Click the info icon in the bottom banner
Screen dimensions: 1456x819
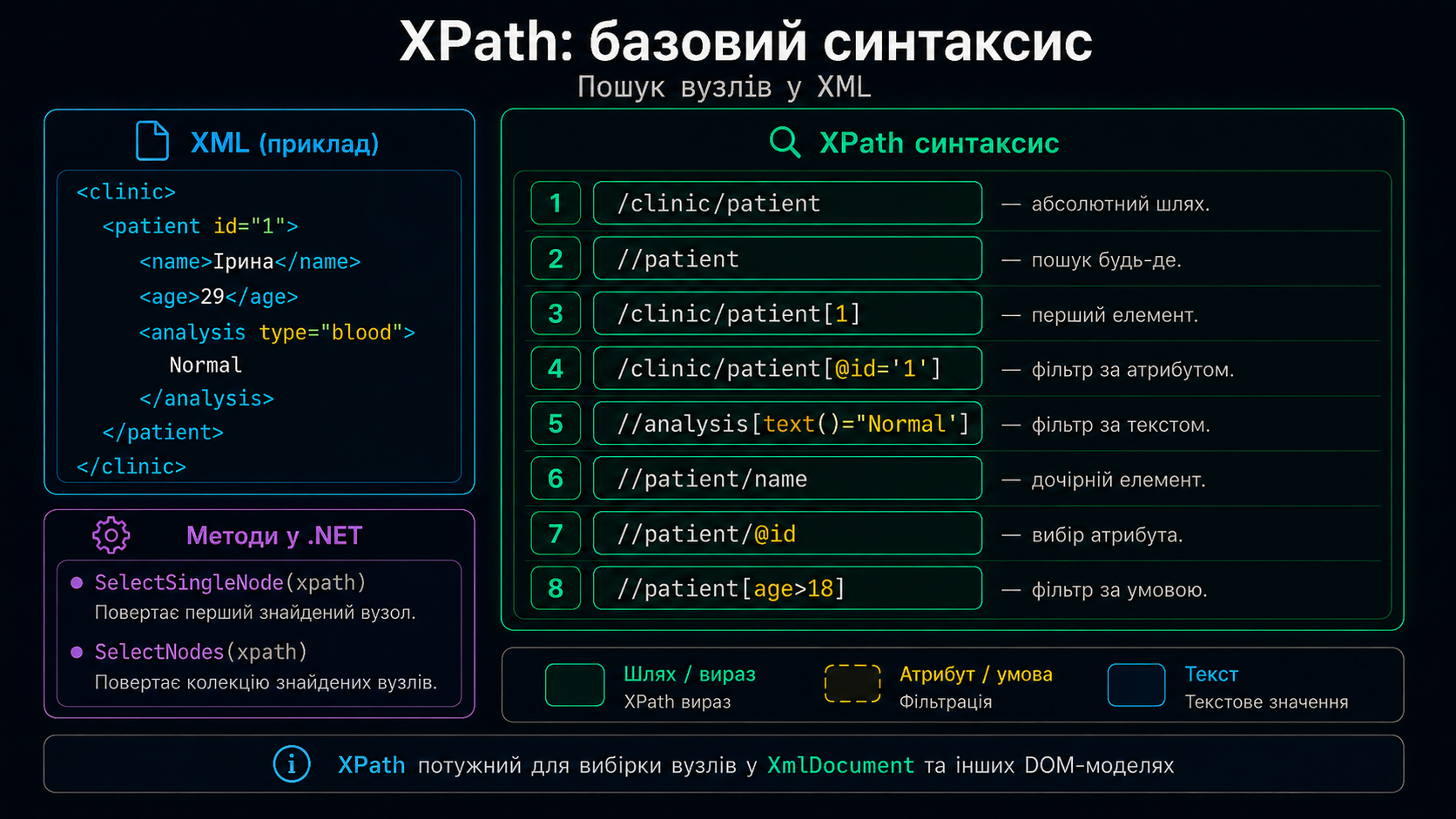tap(292, 764)
